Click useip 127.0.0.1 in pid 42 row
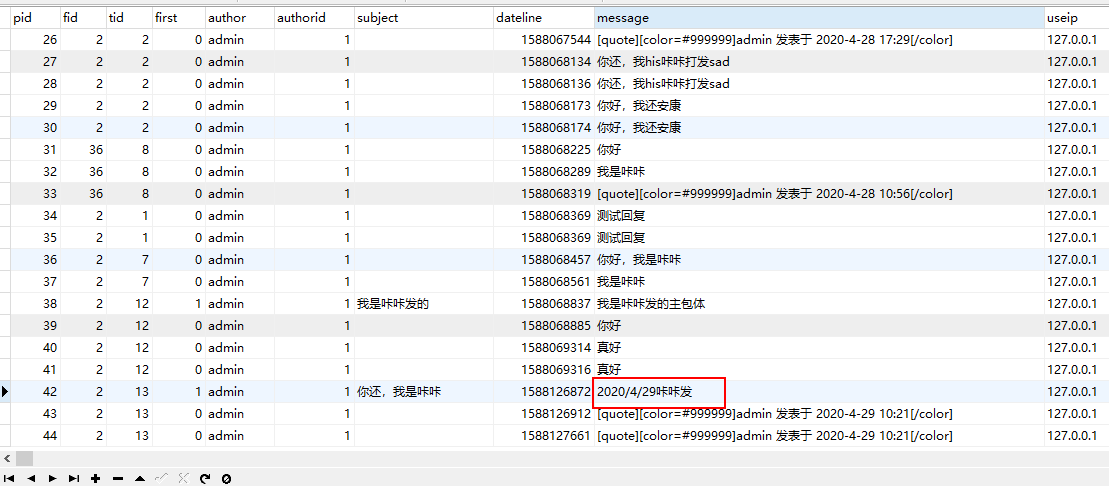The width and height of the screenshot is (1109, 486). pyautogui.click(x=1076, y=391)
